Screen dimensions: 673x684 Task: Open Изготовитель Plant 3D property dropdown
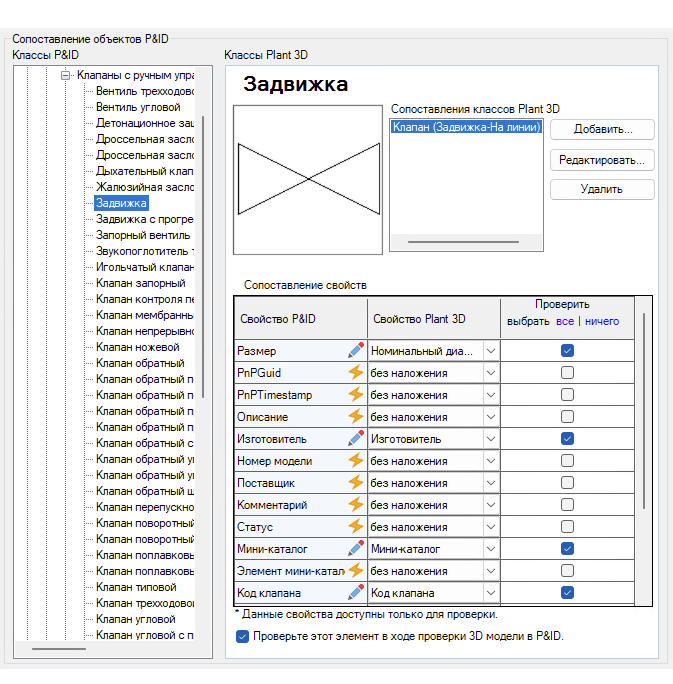point(491,438)
